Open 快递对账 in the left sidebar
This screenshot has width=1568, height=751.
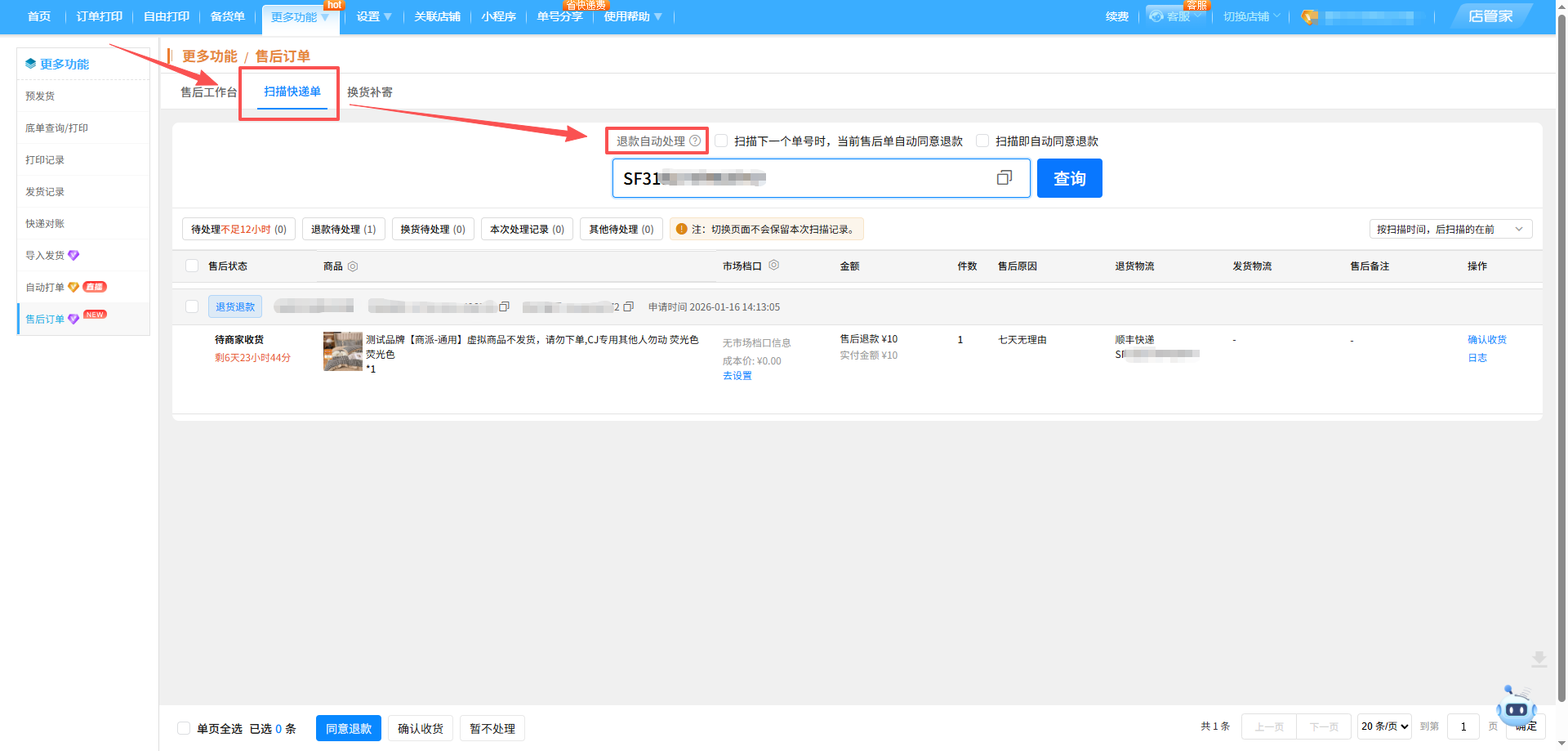(x=45, y=224)
